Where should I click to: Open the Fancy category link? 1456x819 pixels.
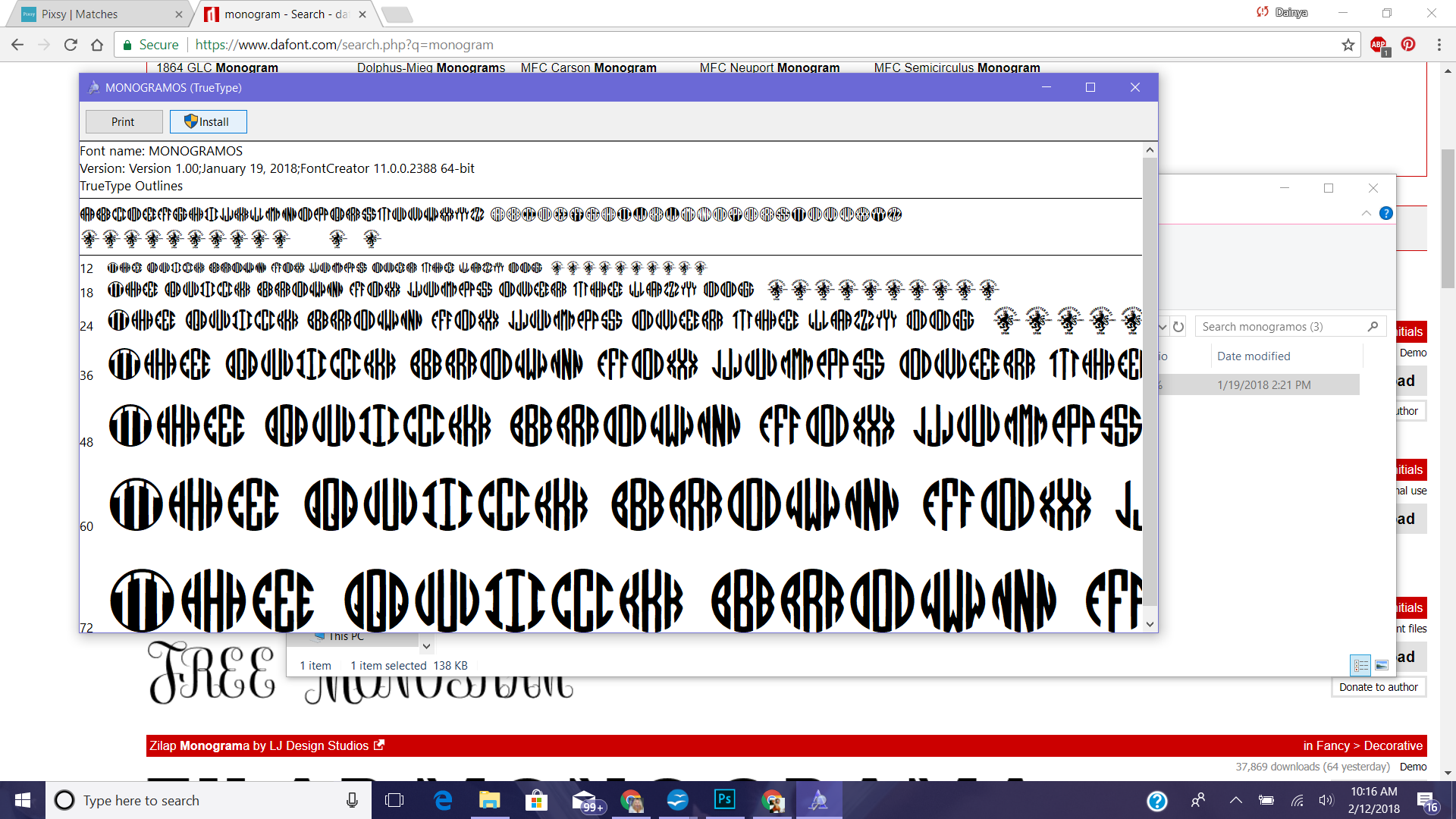(1334, 746)
